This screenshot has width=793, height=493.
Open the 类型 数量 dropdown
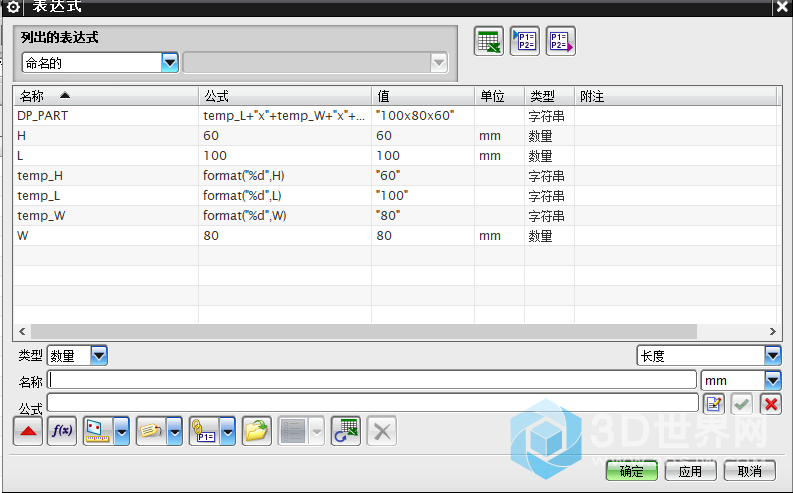click(x=99, y=355)
